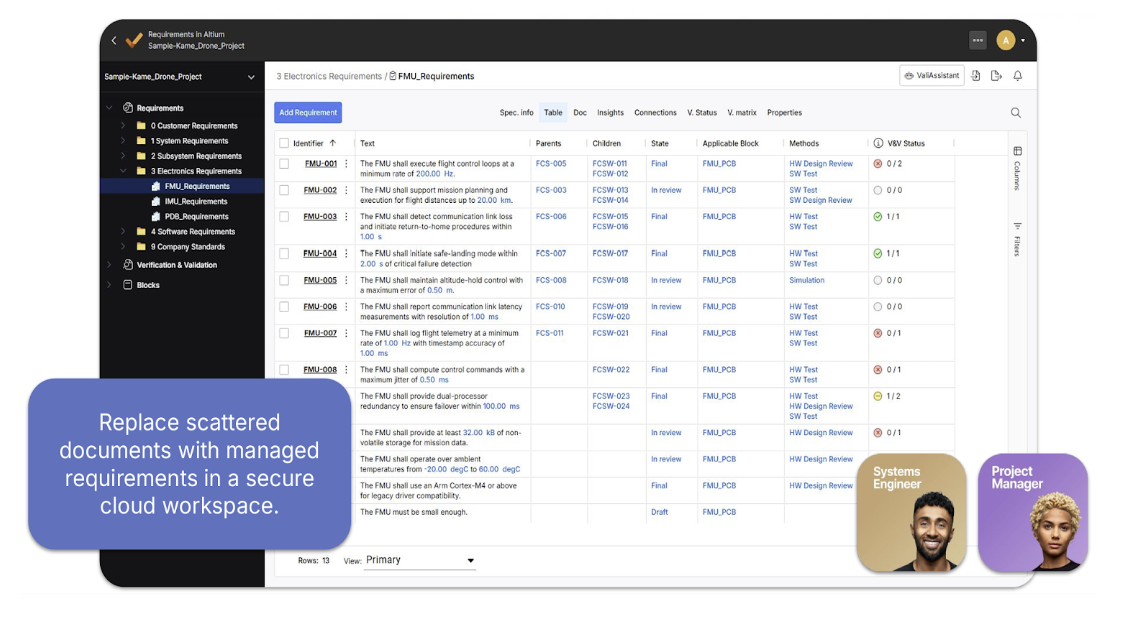Click the V&V Status info icon
Viewport: 1122px width, 625px height.
coord(878,143)
